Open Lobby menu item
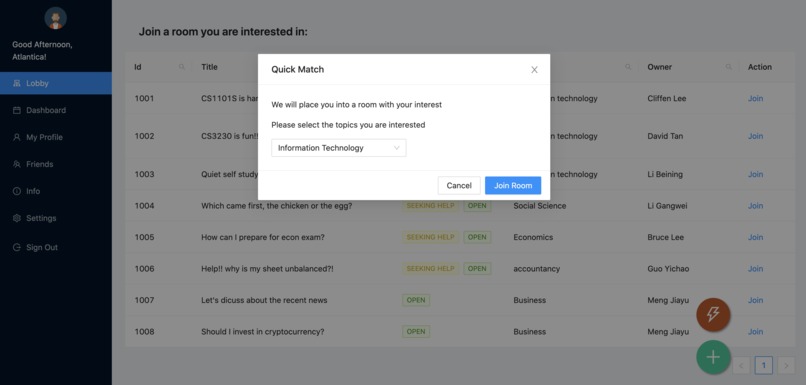This screenshot has width=806, height=385. coord(56,83)
